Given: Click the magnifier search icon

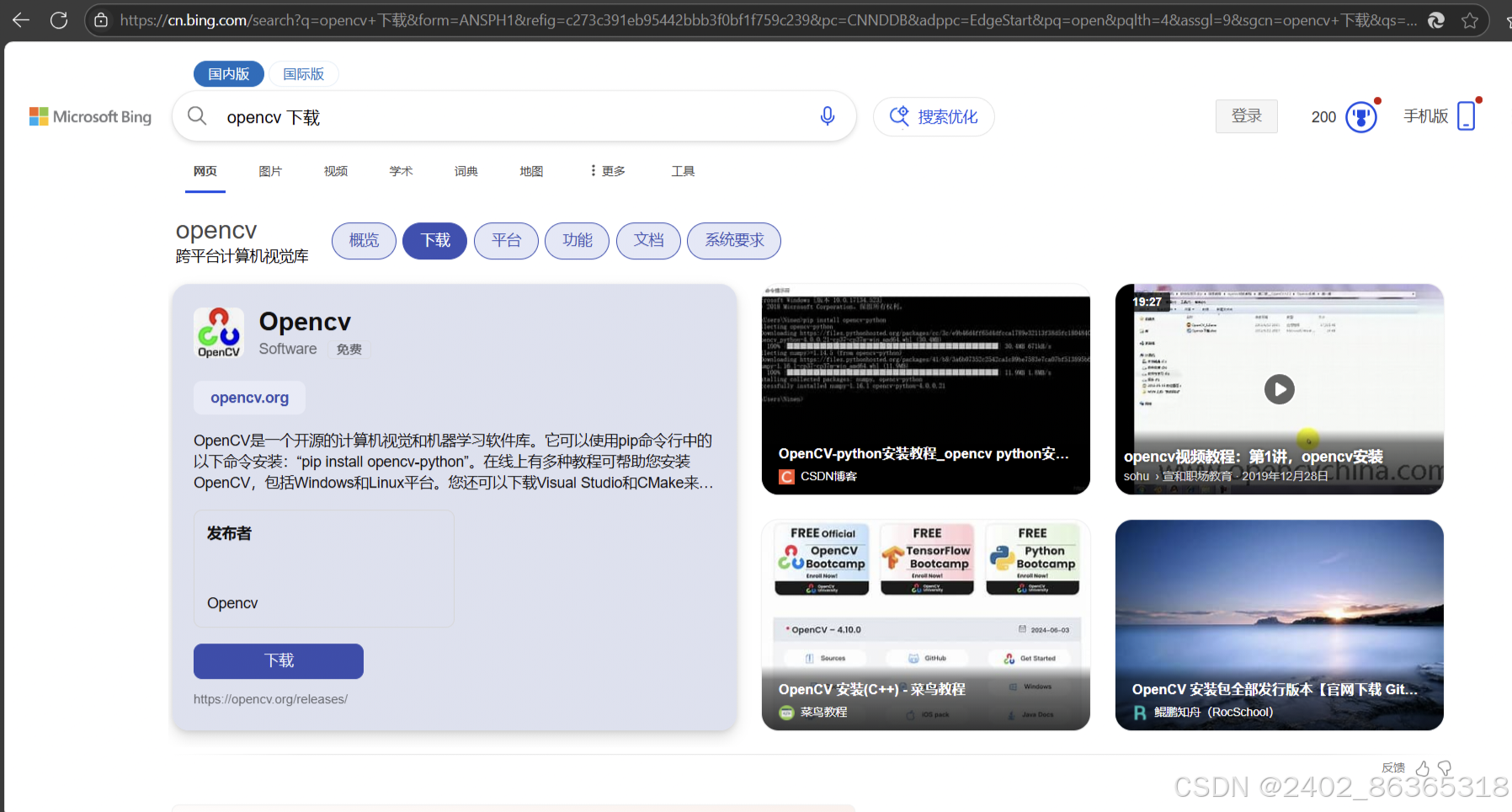Looking at the screenshot, I should (x=197, y=116).
